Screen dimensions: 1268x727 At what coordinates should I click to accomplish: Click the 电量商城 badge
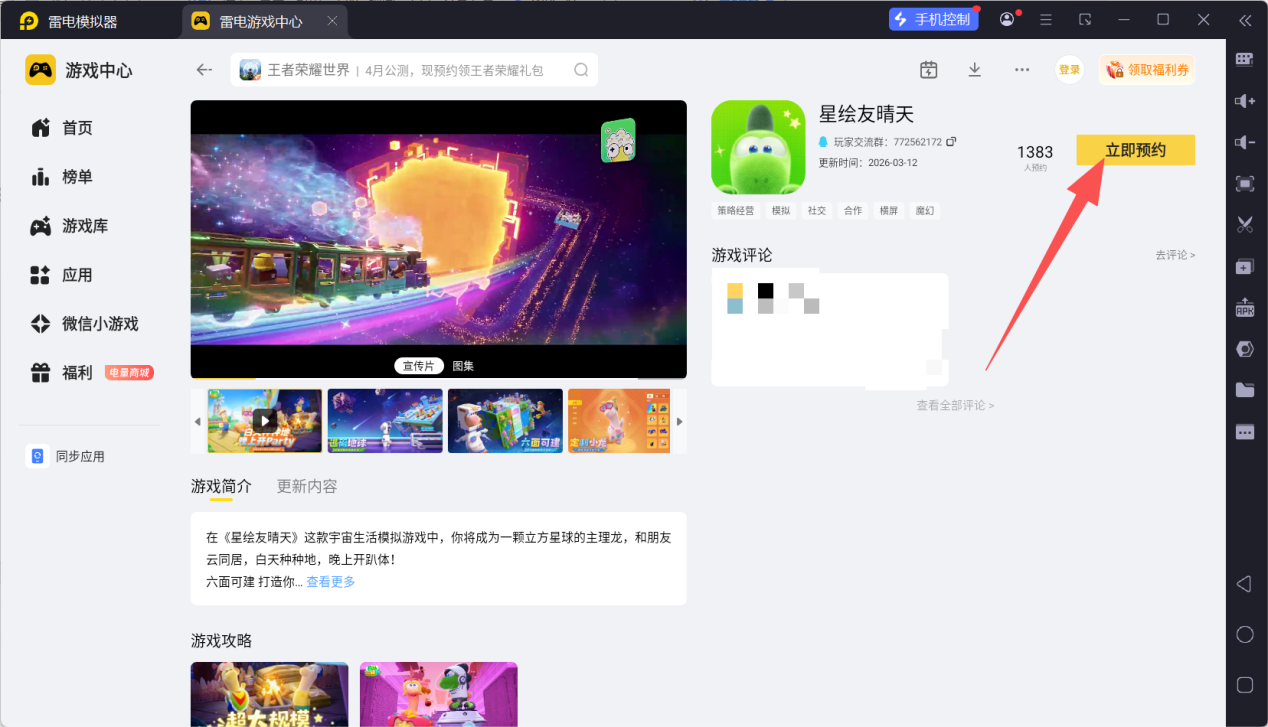[x=129, y=373]
